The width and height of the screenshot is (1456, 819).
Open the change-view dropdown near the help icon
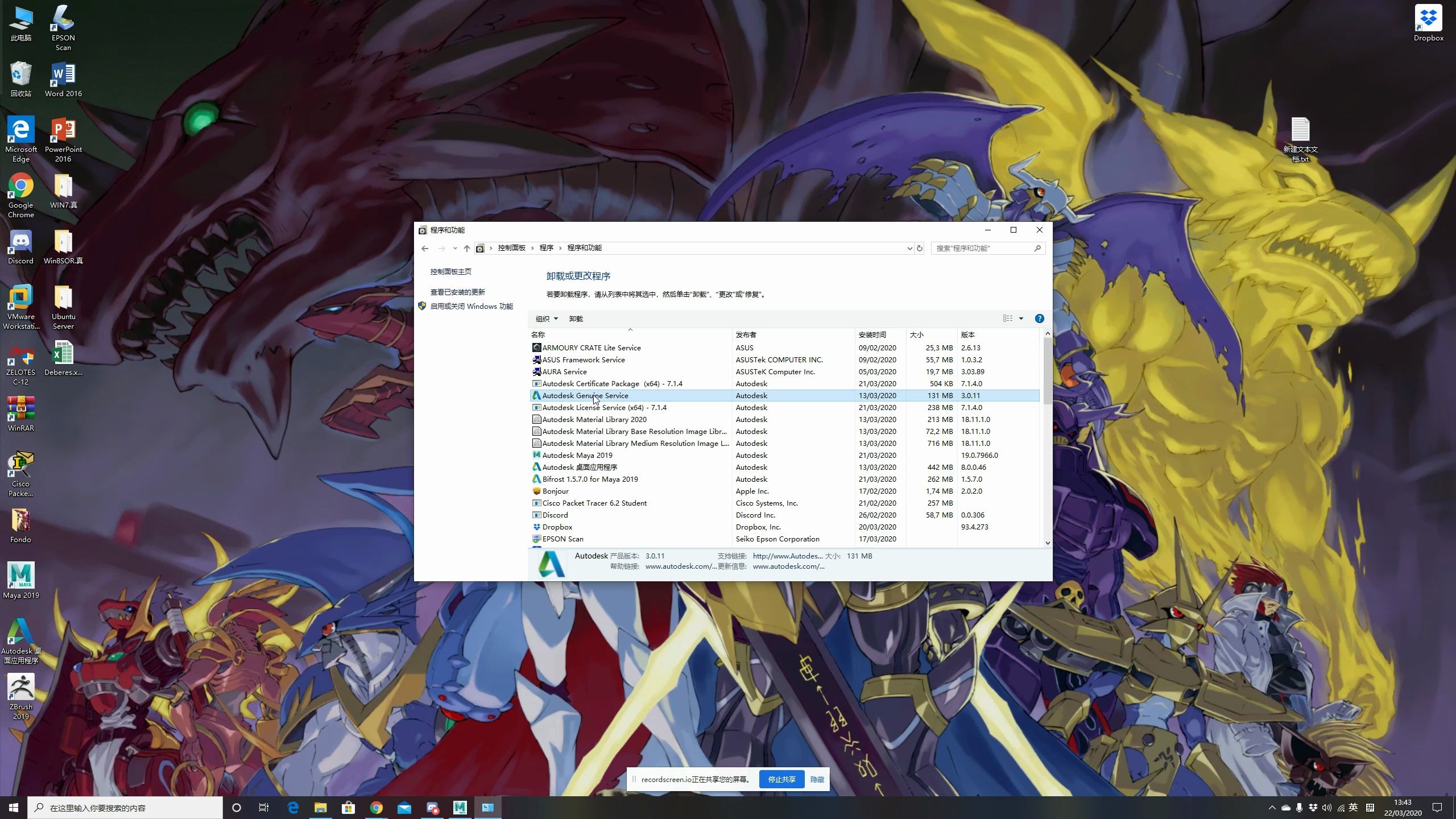(x=1021, y=318)
